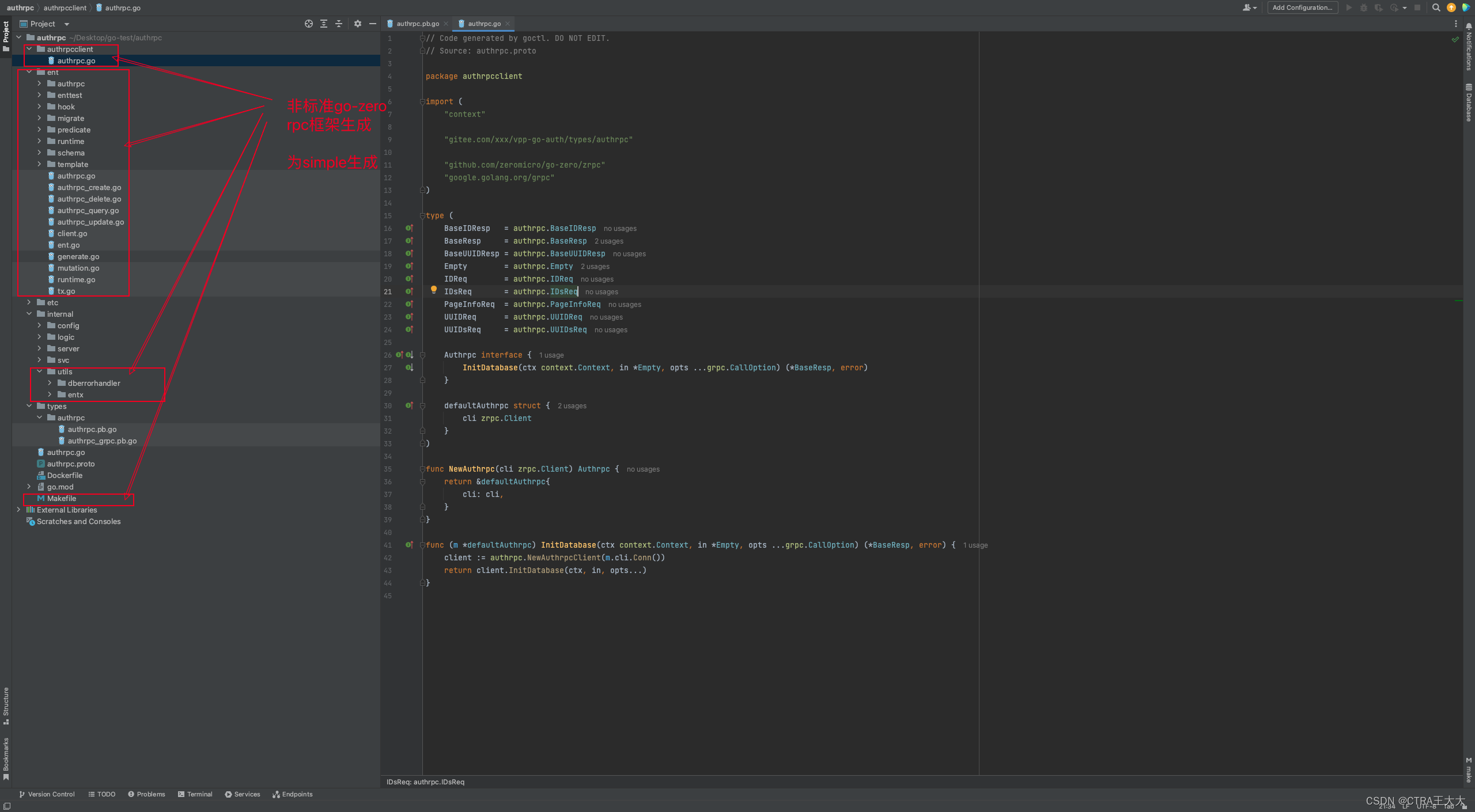The width and height of the screenshot is (1475, 812).
Task: Open Project panel gear options
Action: (358, 24)
